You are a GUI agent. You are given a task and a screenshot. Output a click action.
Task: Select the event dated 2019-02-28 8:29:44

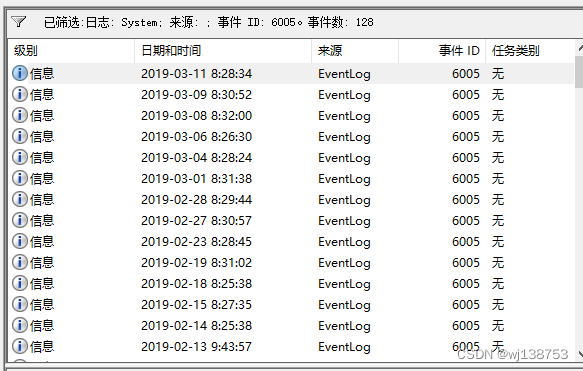pyautogui.click(x=291, y=199)
